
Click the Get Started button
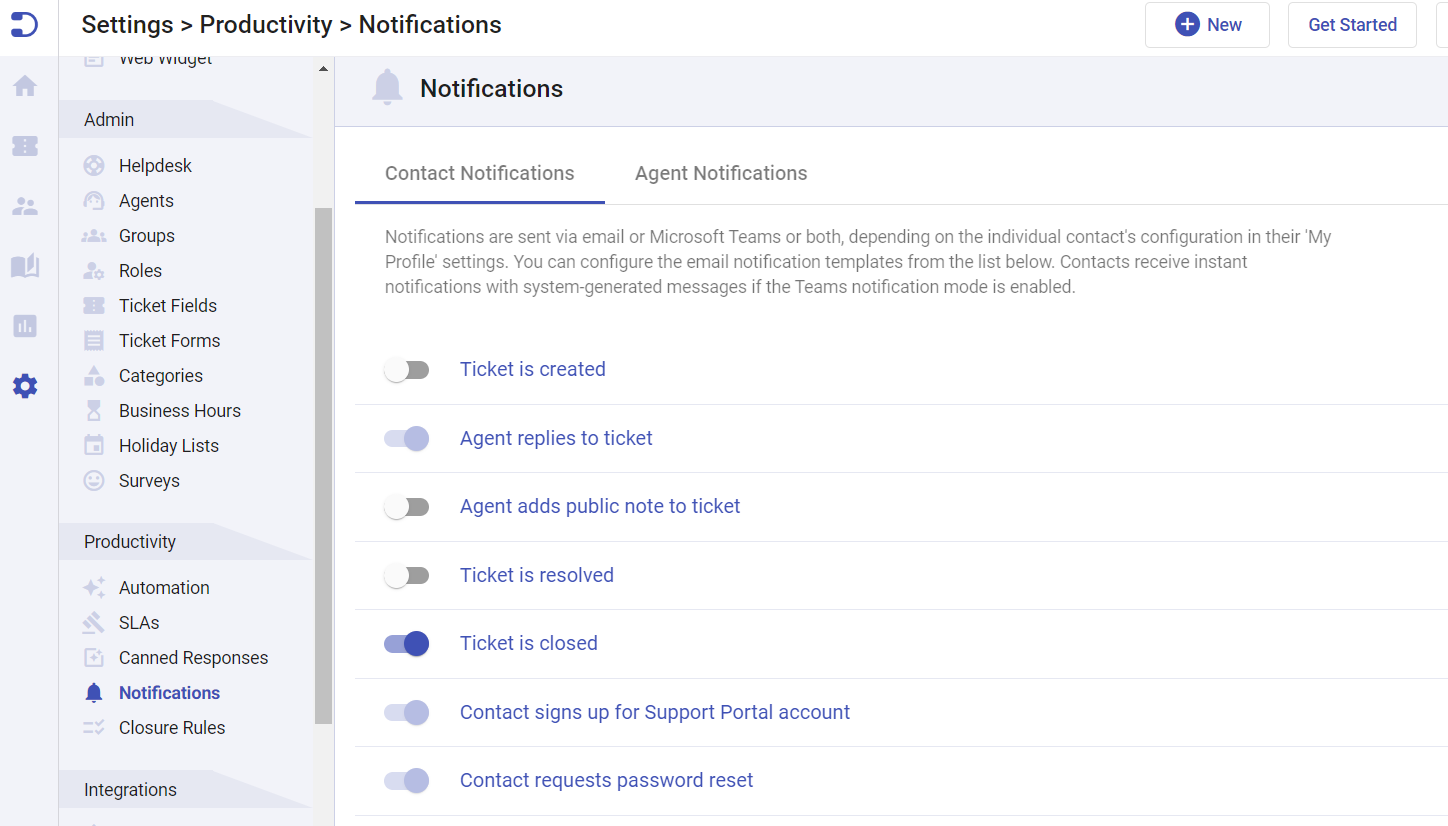click(x=1352, y=24)
